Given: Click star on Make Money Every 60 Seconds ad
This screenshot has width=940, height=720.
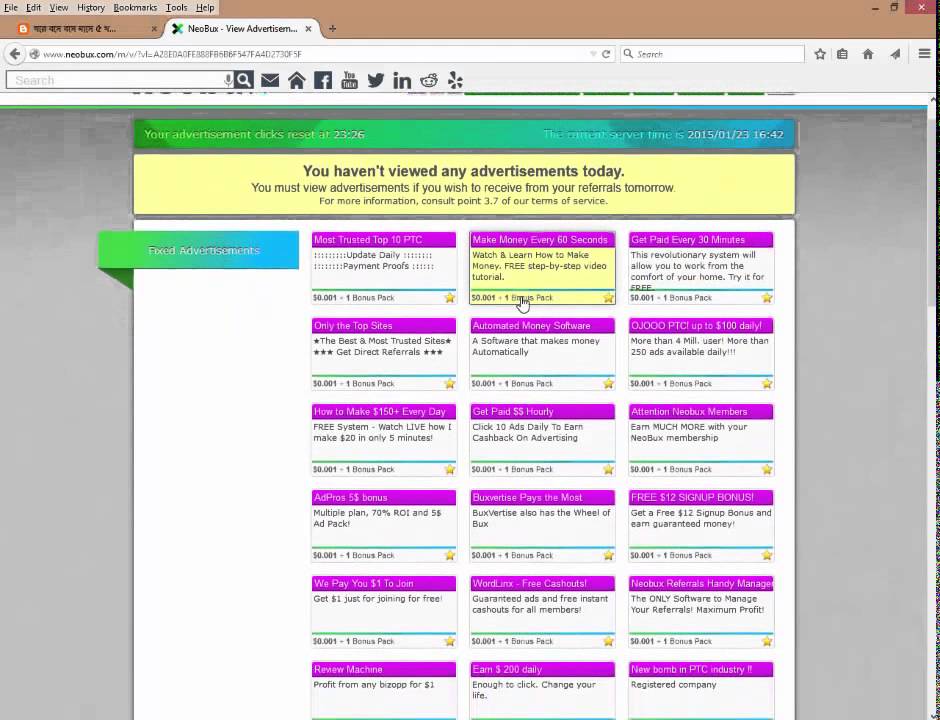Looking at the screenshot, I should point(608,297).
